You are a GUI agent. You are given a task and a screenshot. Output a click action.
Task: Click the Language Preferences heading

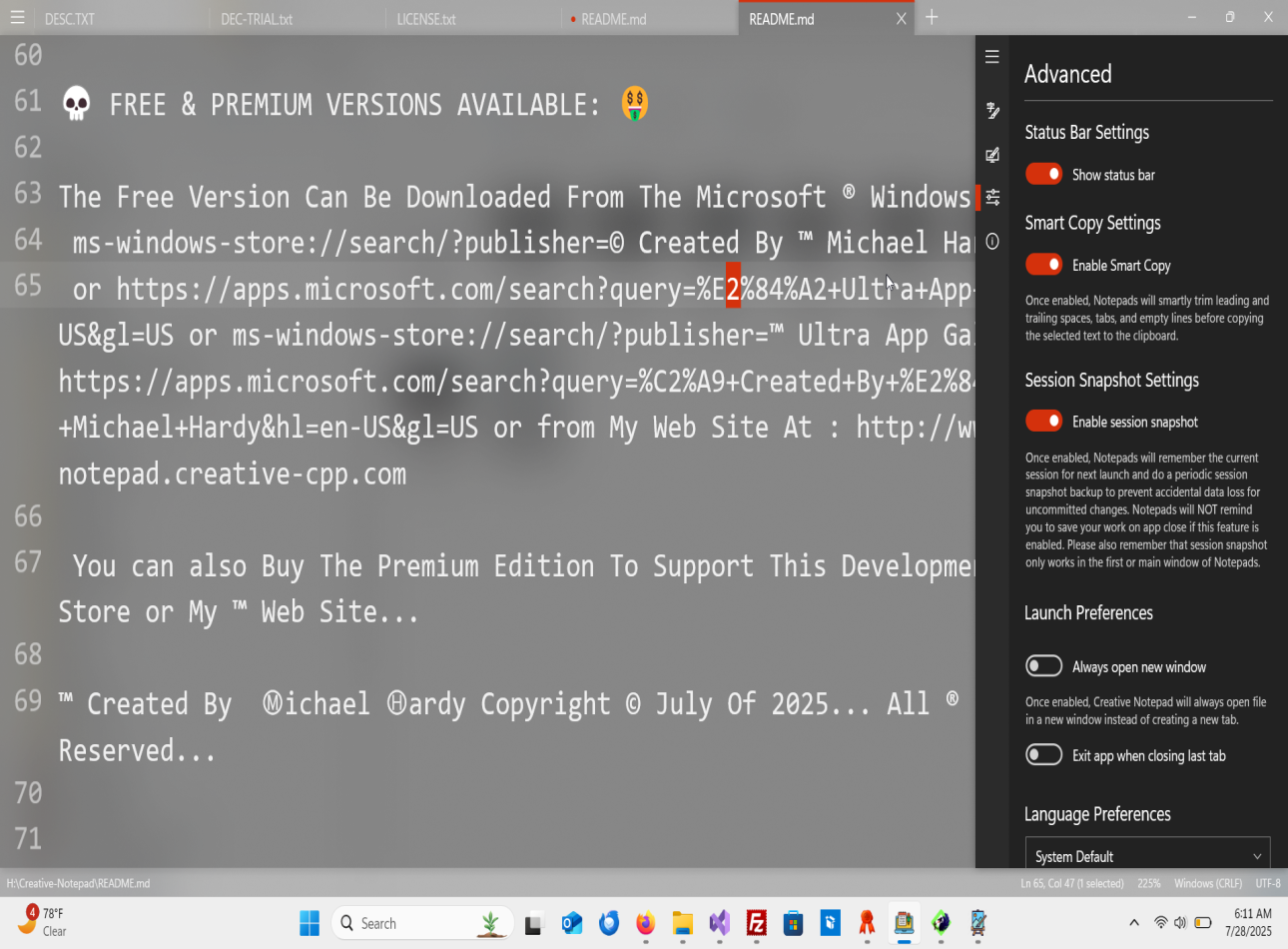click(1097, 814)
